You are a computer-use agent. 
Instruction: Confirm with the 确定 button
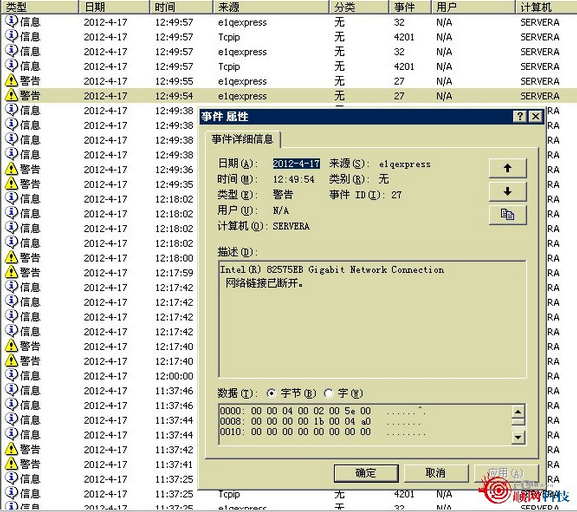[x=366, y=473]
